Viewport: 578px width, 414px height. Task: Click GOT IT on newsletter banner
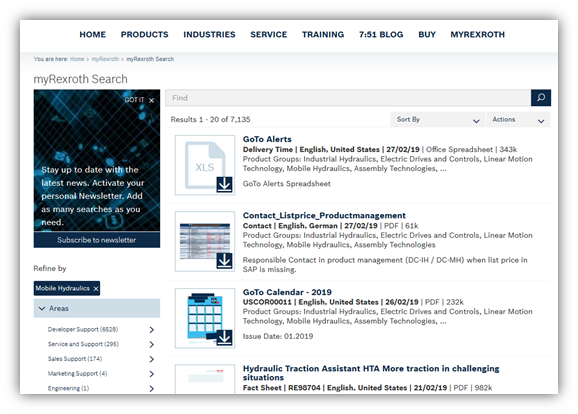click(x=134, y=100)
